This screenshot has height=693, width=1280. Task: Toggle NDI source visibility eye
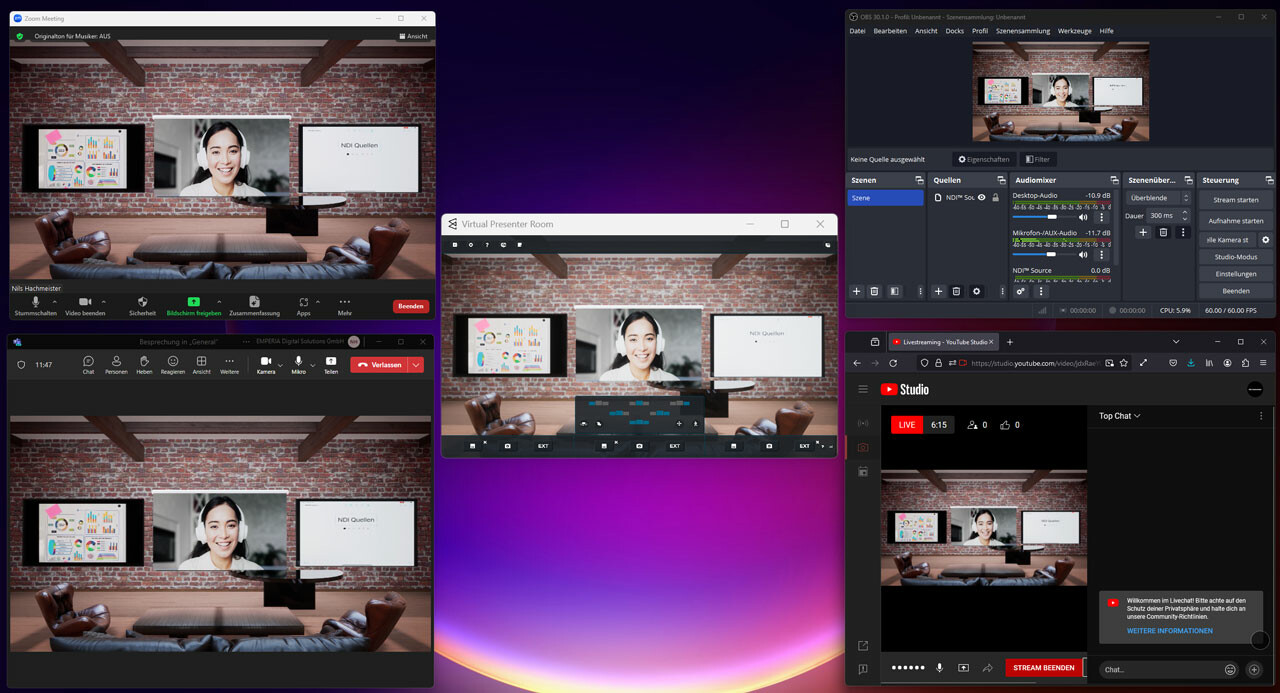(981, 198)
